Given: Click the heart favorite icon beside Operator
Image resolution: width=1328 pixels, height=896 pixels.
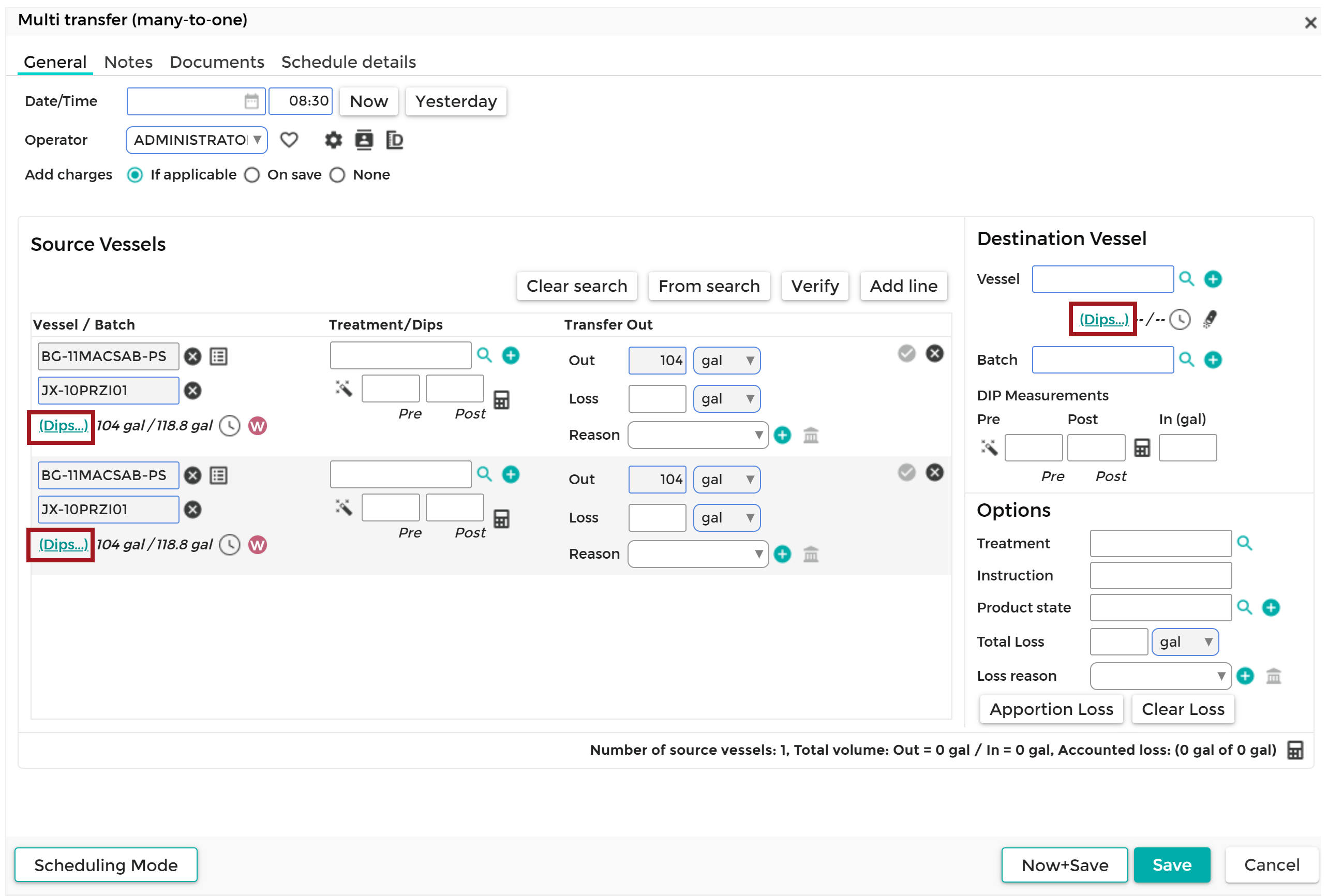Looking at the screenshot, I should pyautogui.click(x=289, y=140).
